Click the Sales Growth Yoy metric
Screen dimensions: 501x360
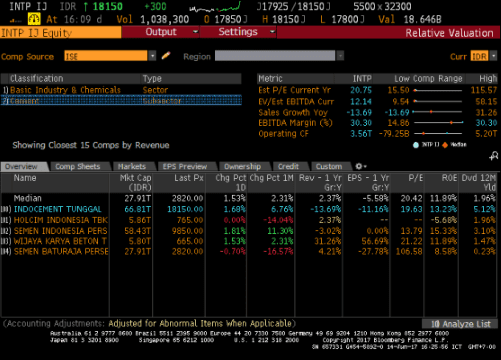point(293,112)
